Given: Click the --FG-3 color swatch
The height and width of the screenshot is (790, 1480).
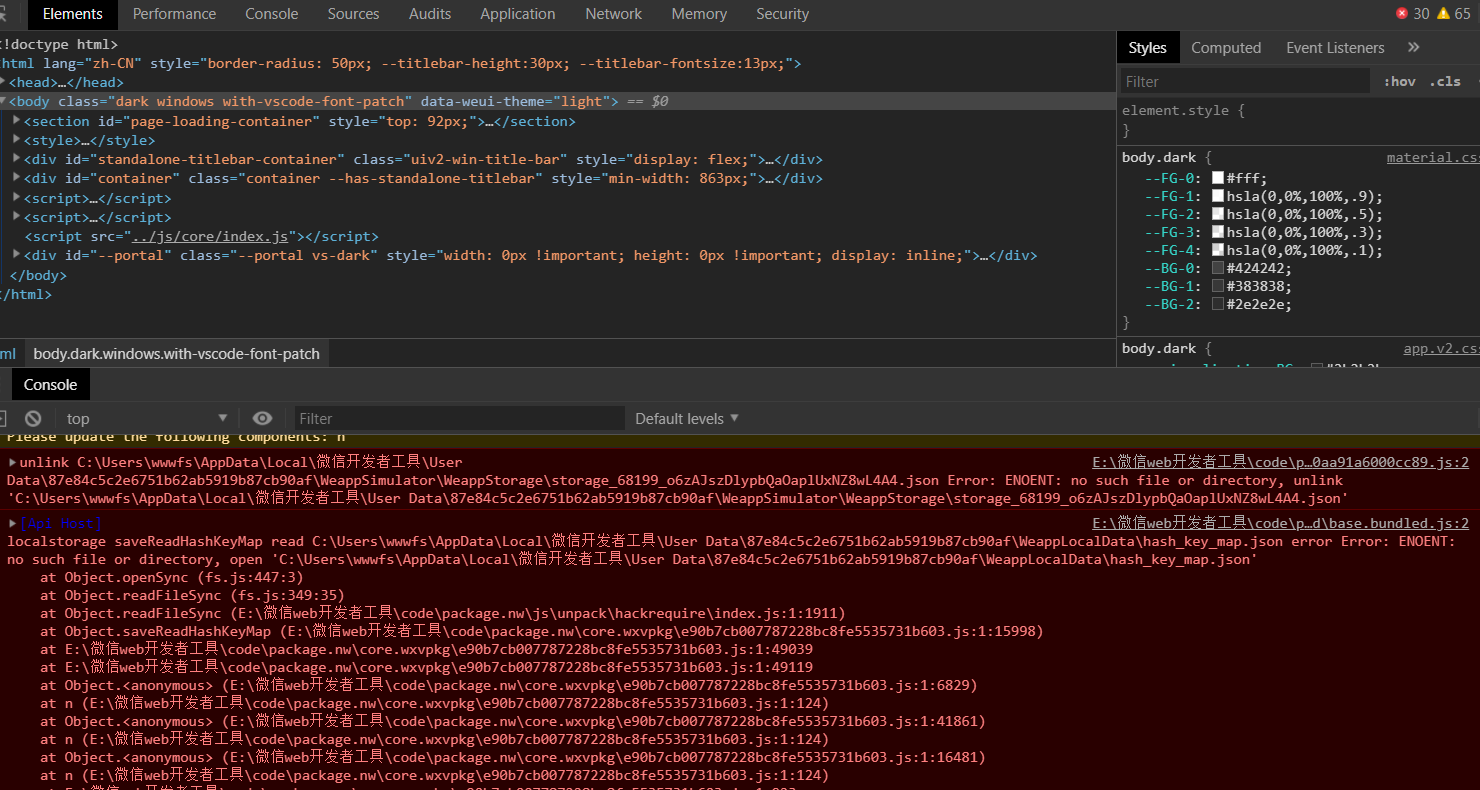Looking at the screenshot, I should point(1218,232).
